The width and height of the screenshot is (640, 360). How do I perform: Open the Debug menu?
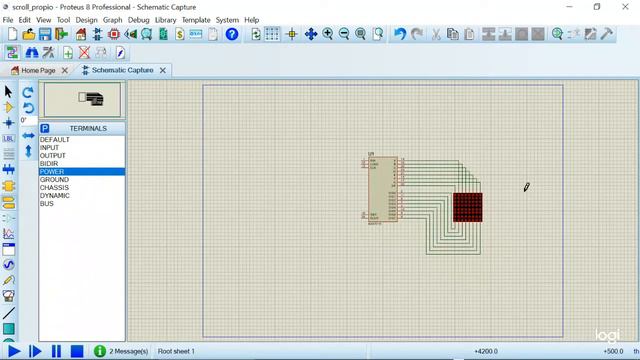(138, 20)
